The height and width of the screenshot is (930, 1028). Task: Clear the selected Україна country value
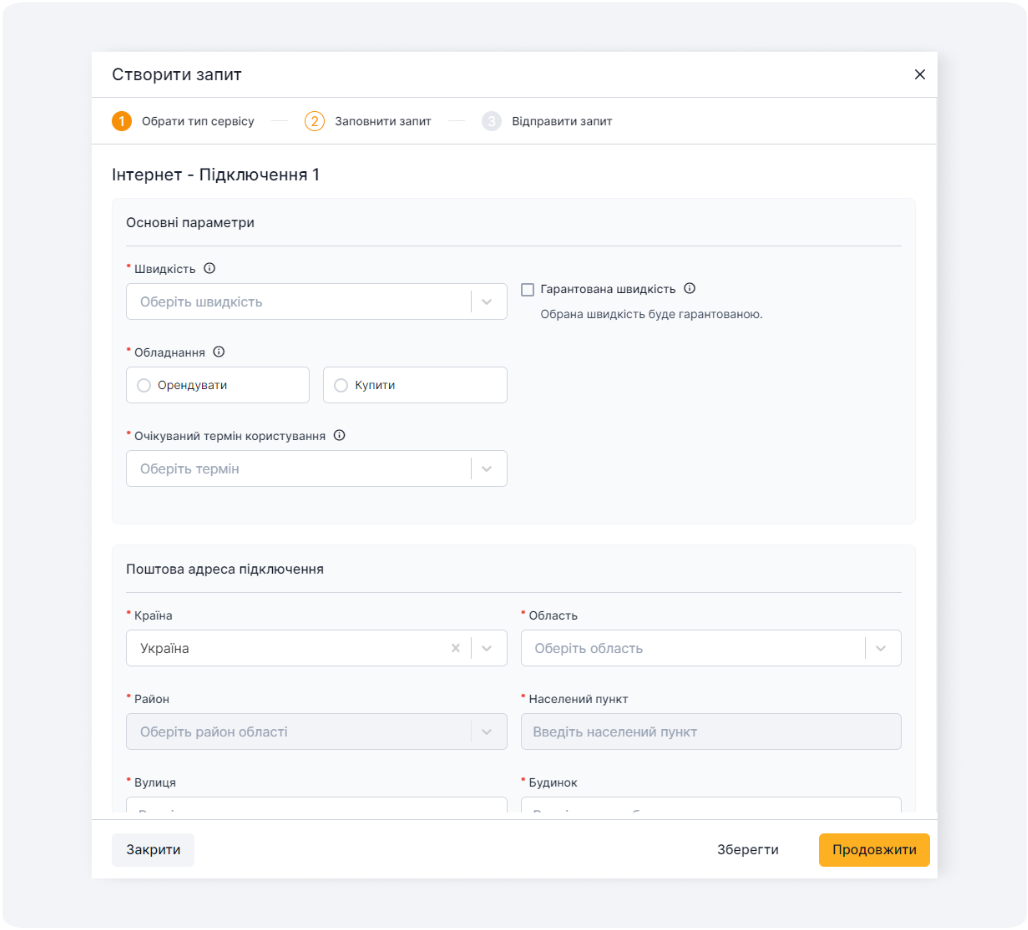pyautogui.click(x=456, y=648)
